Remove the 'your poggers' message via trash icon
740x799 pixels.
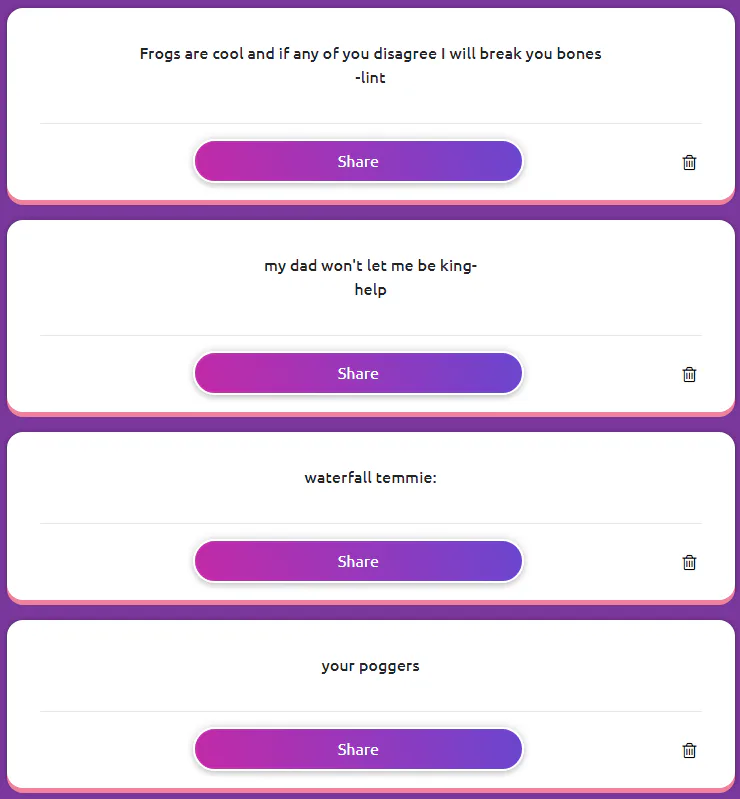point(689,750)
